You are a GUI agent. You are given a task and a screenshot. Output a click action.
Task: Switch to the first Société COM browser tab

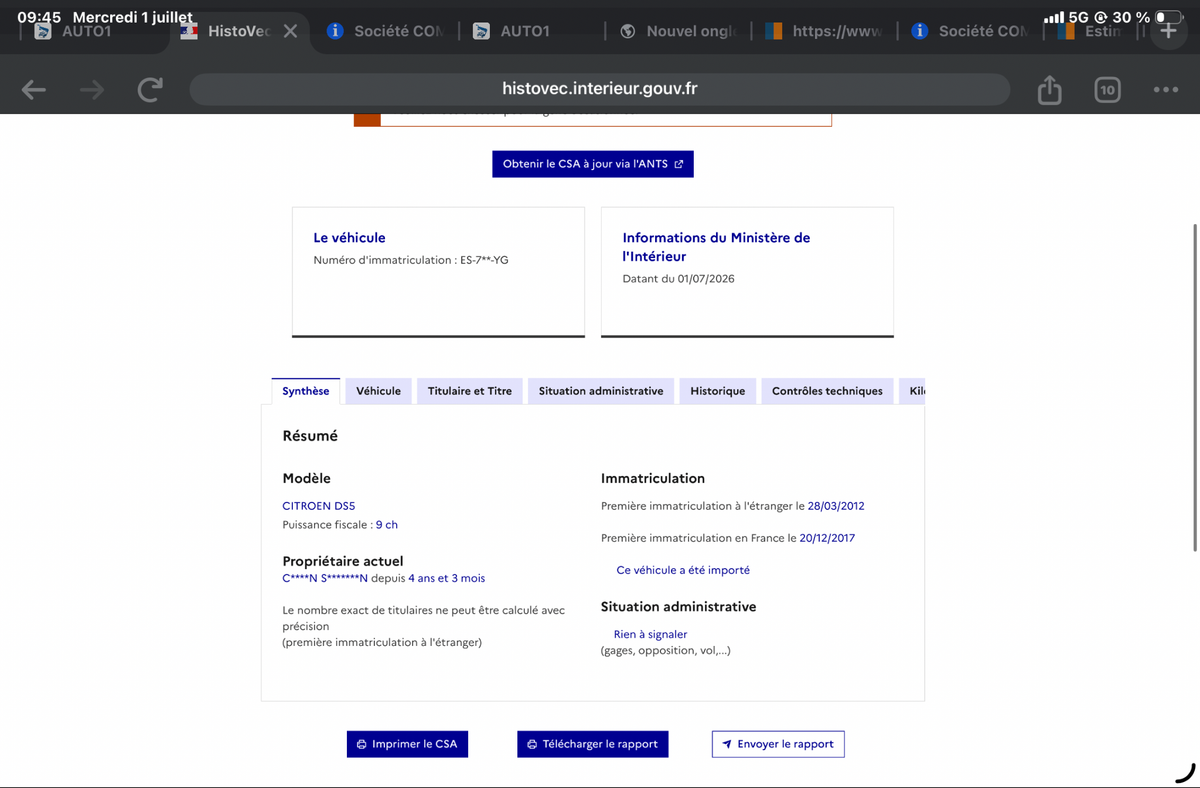385,31
